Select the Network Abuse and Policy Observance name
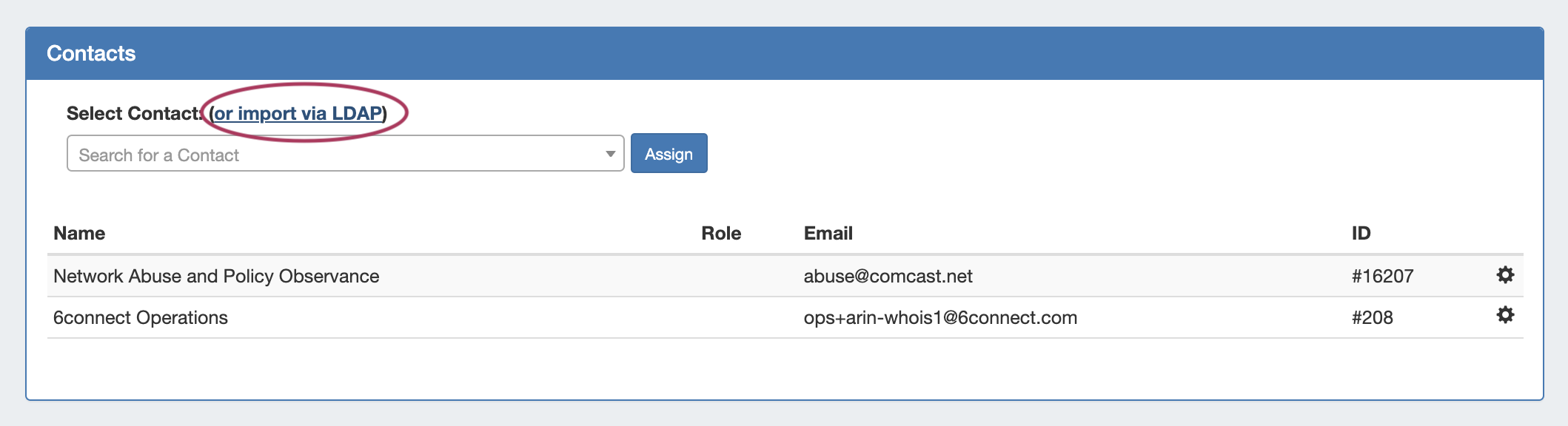 pos(216,277)
